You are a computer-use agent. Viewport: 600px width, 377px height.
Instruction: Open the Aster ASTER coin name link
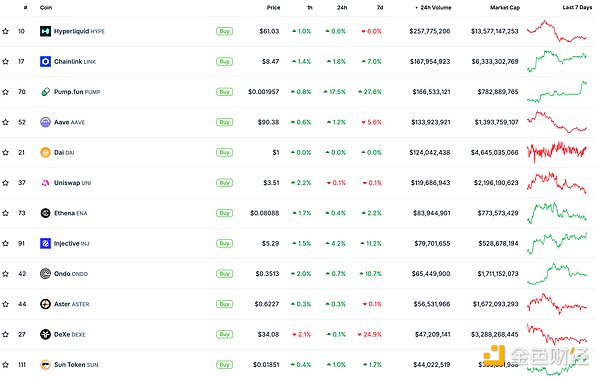click(72, 304)
